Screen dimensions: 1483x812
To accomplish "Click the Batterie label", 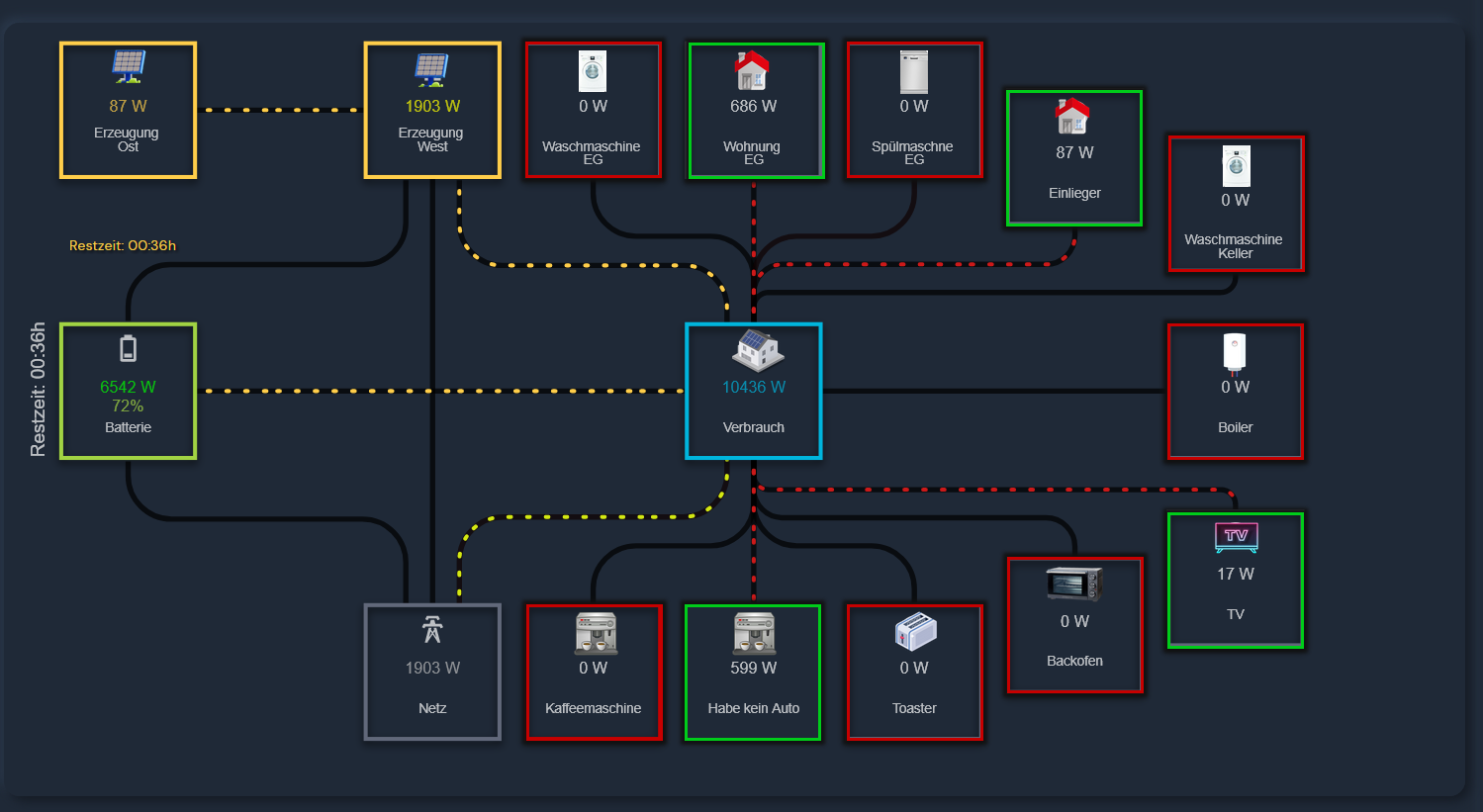I will pyautogui.click(x=128, y=427).
